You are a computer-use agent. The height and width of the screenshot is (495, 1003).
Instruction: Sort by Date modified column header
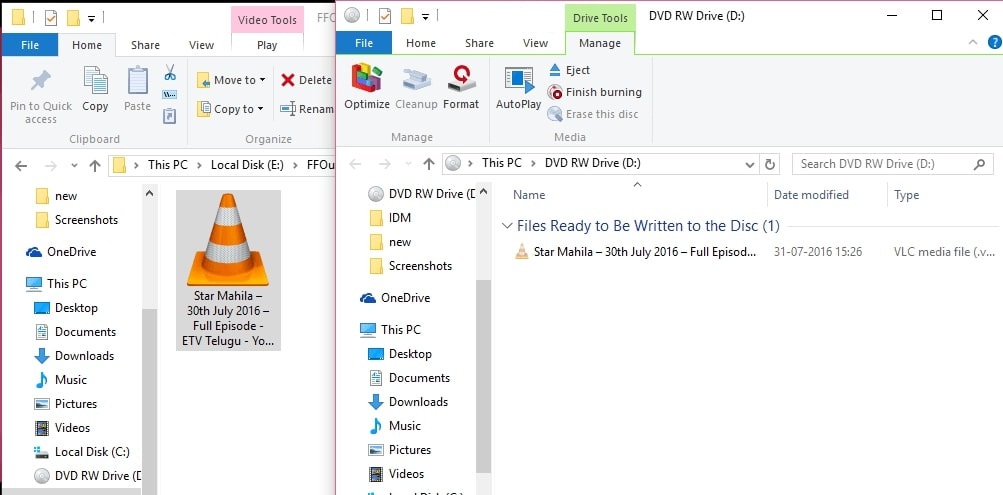[x=811, y=195]
